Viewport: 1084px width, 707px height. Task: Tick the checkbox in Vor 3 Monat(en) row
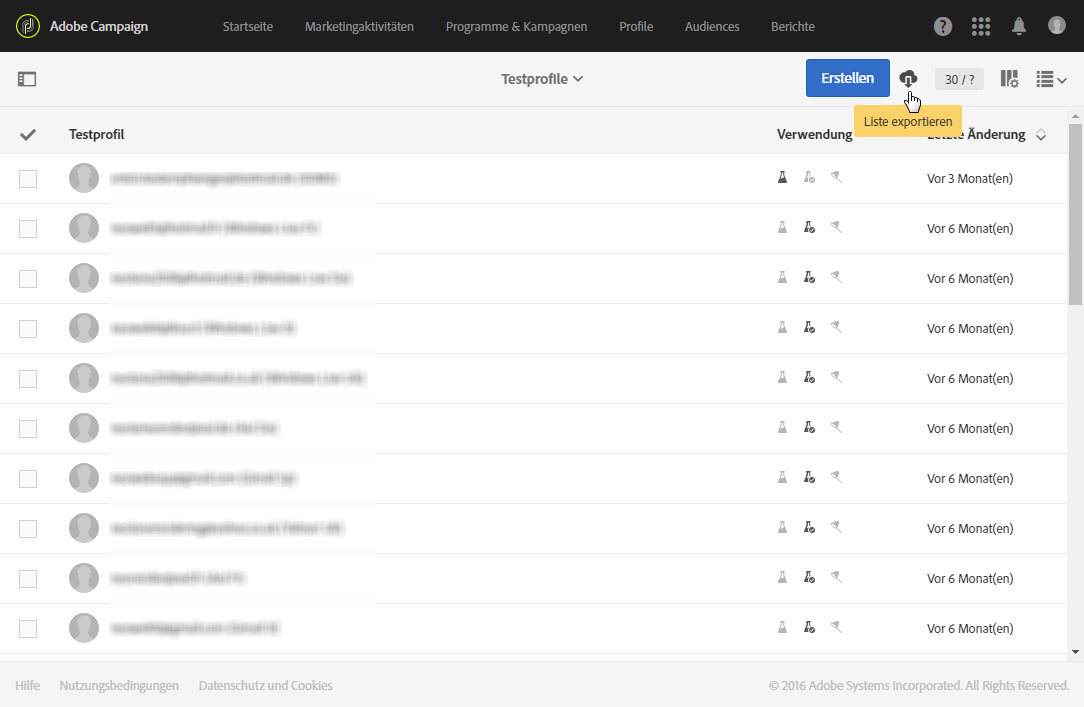[x=28, y=179]
